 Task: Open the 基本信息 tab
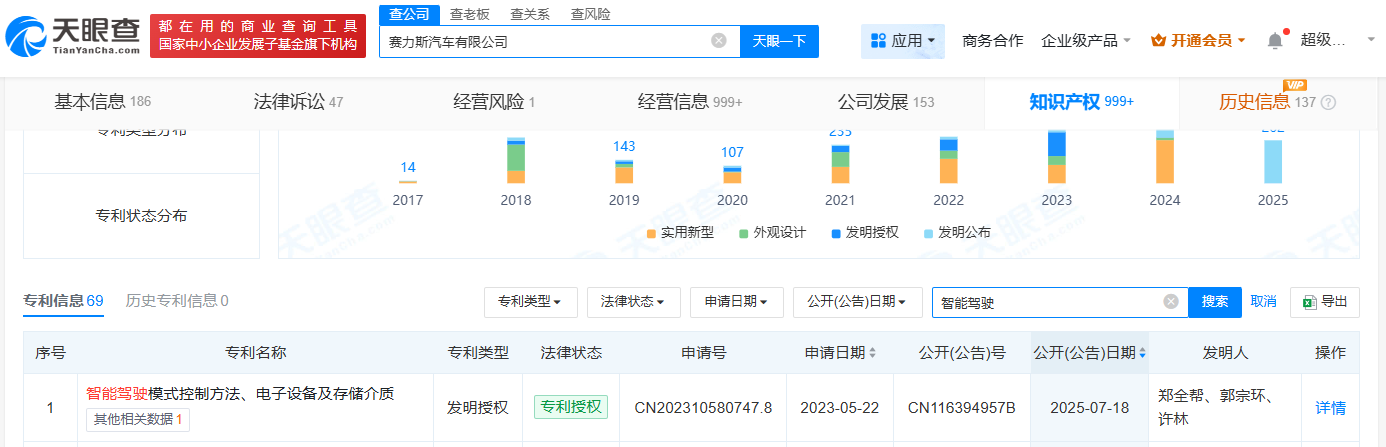102,102
